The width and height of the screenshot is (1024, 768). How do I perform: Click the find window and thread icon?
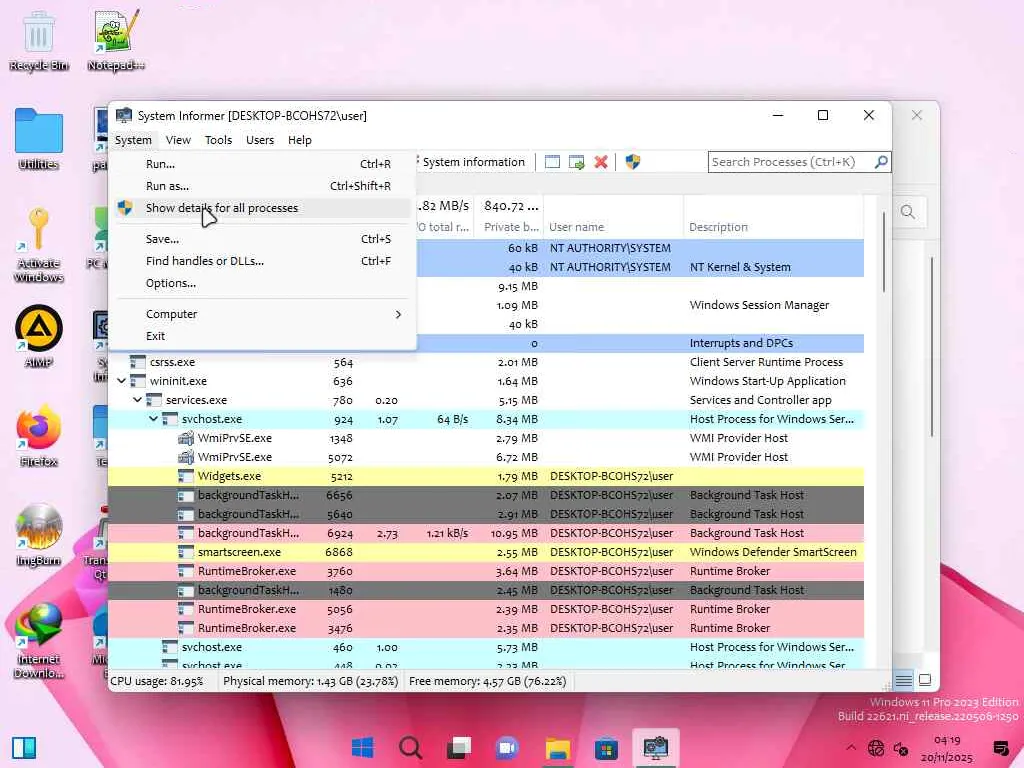click(x=577, y=162)
